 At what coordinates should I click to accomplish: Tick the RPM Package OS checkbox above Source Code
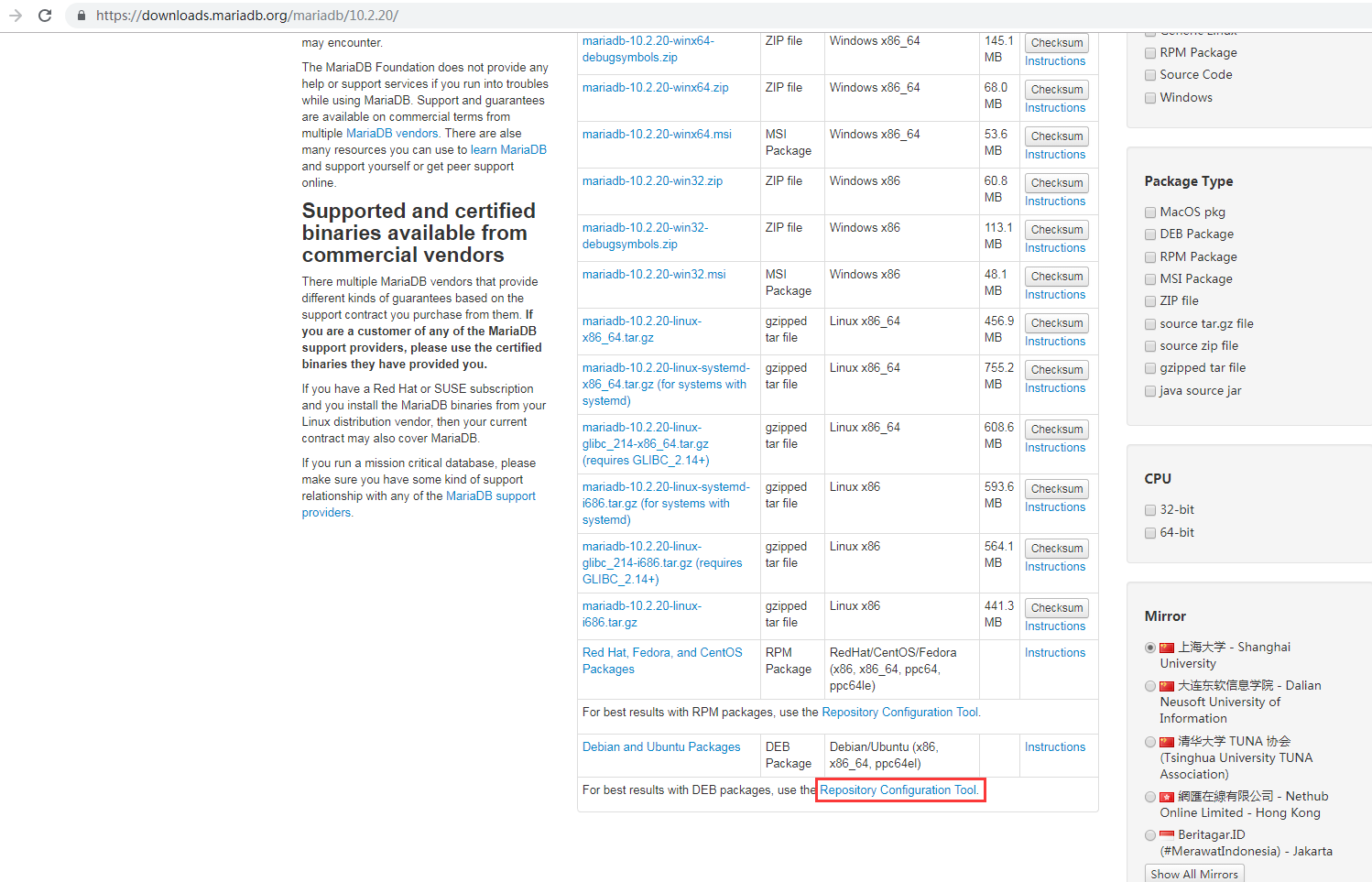1150,53
